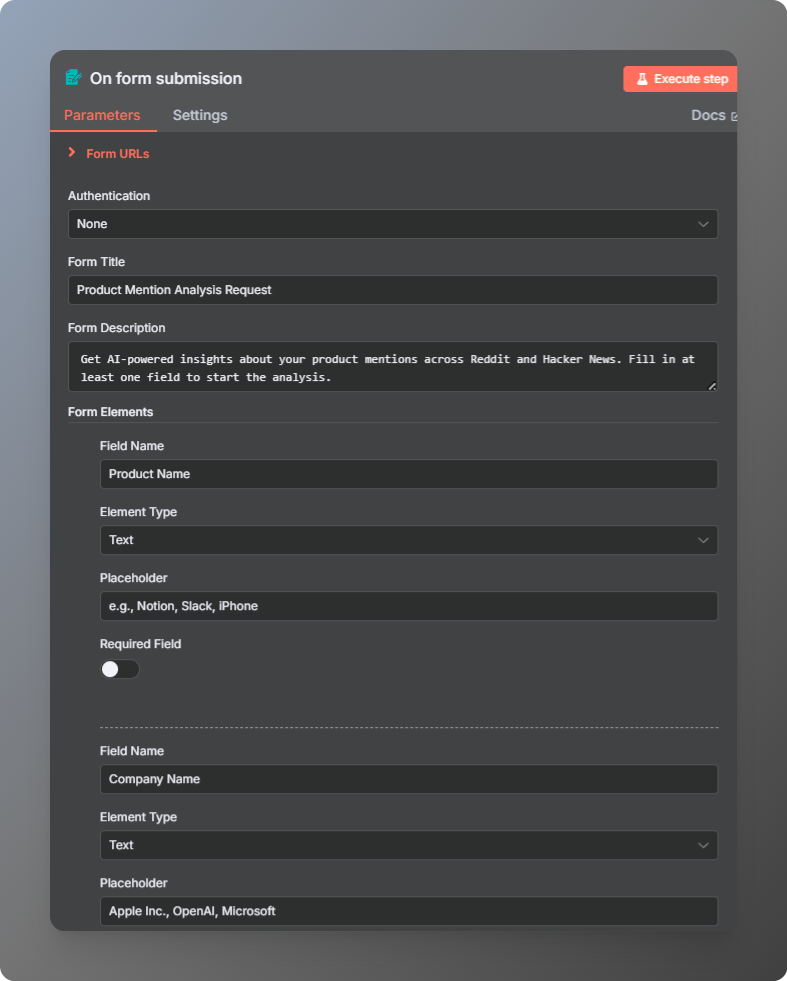The width and height of the screenshot is (787, 981).
Task: Open the Docs link
Action: pos(708,115)
